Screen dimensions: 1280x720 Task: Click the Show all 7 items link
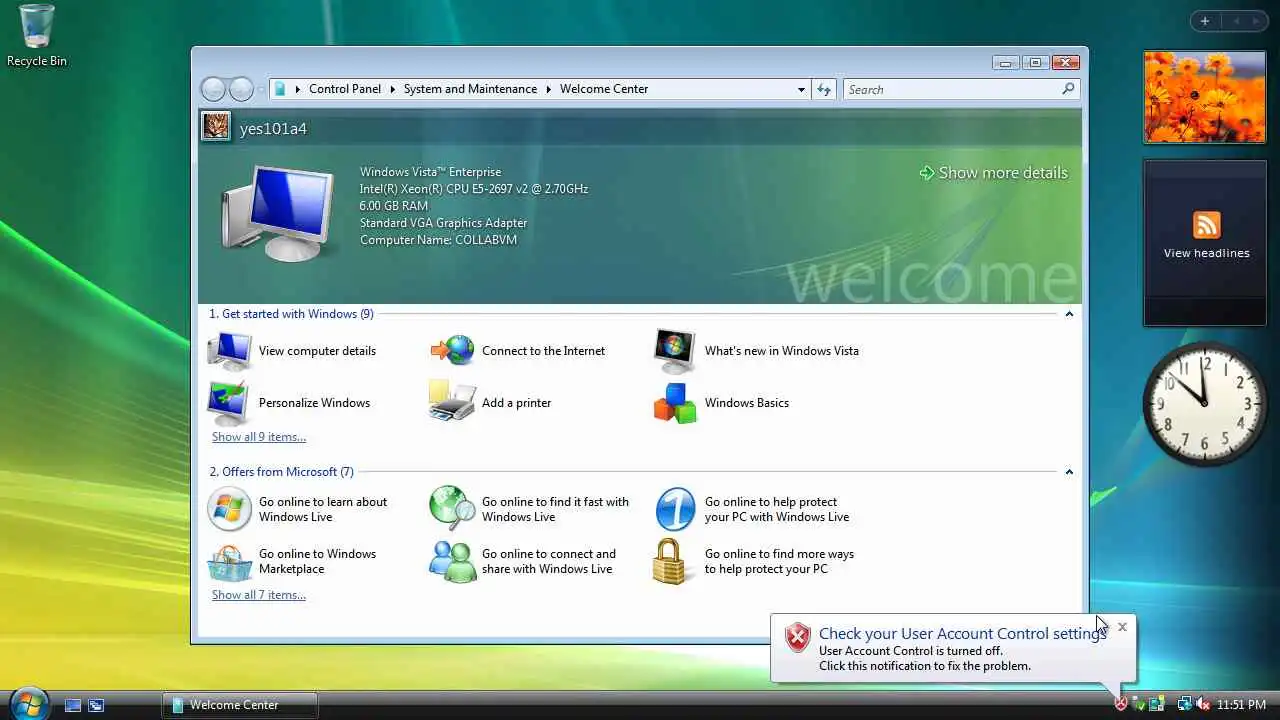point(259,595)
